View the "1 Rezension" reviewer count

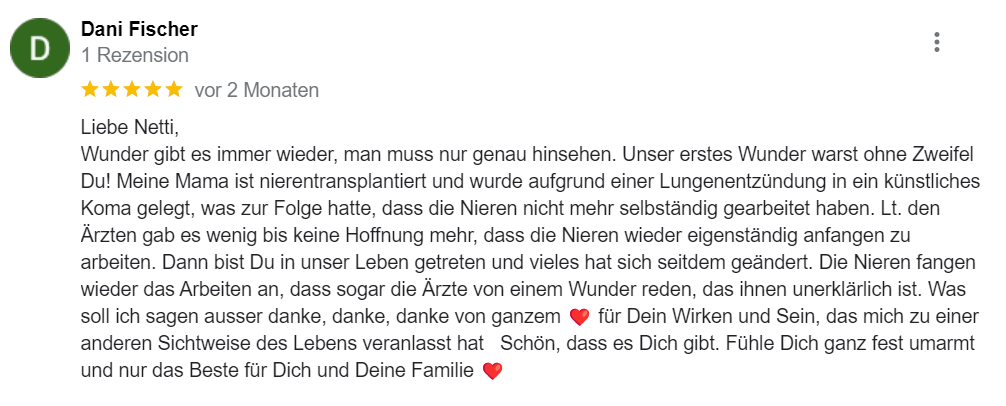tap(135, 55)
